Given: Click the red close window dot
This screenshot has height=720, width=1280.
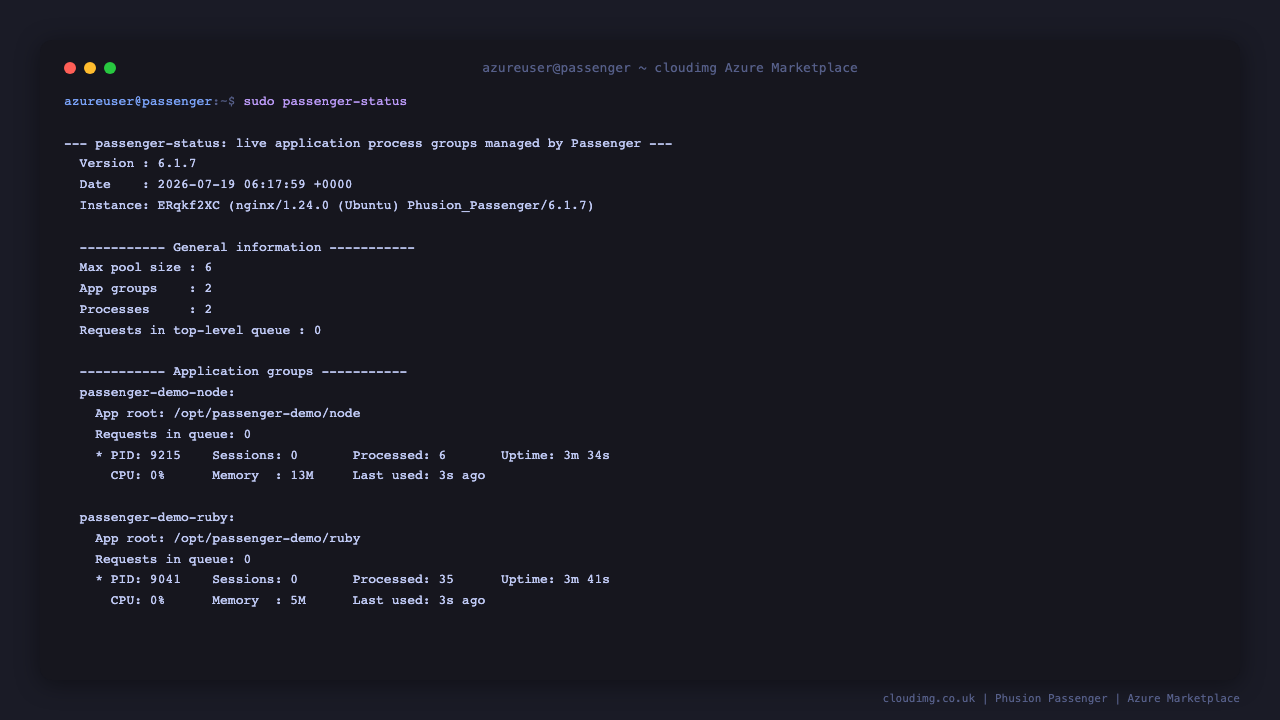Looking at the screenshot, I should tap(70, 68).
